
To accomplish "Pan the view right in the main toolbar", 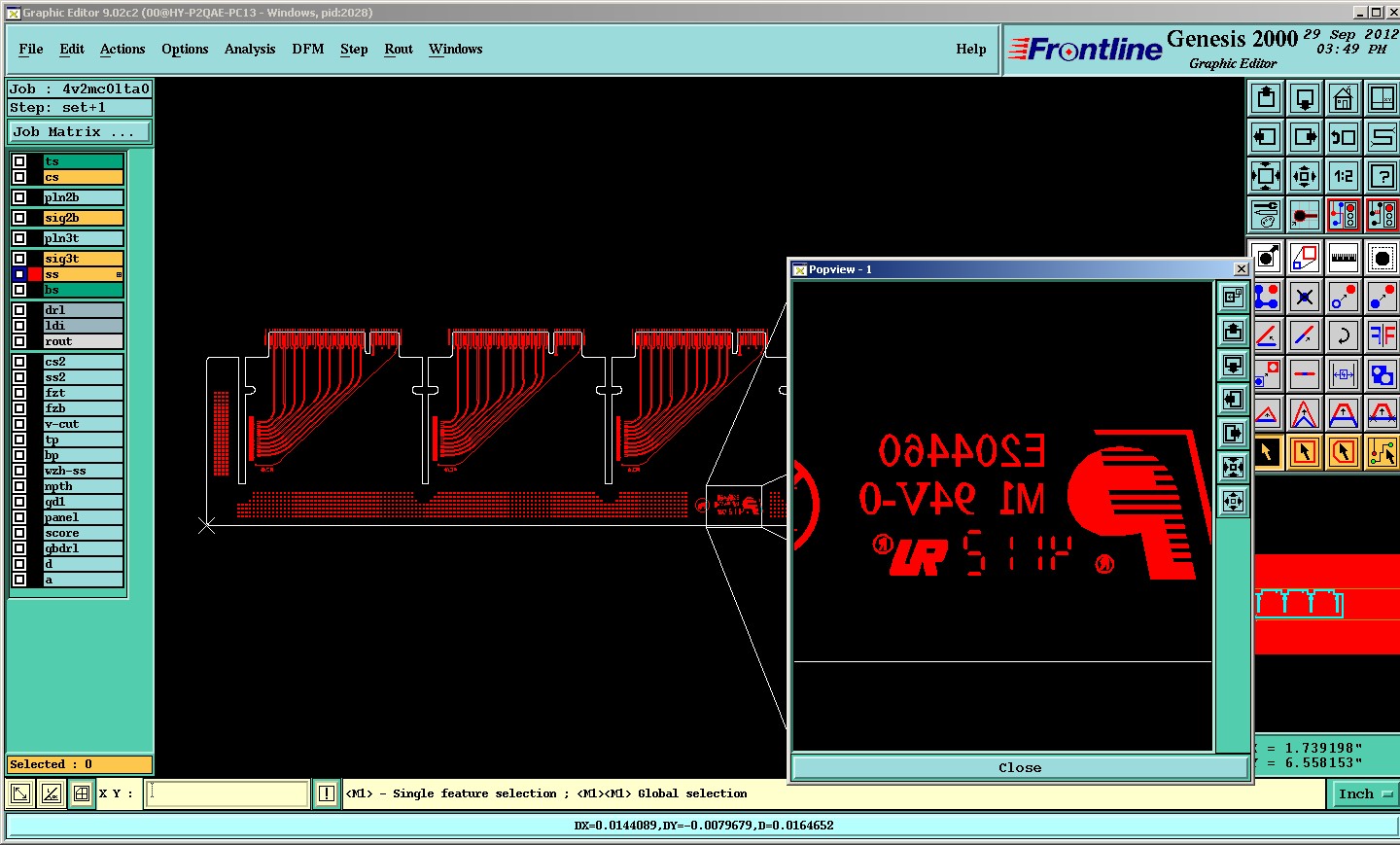I will (1305, 137).
